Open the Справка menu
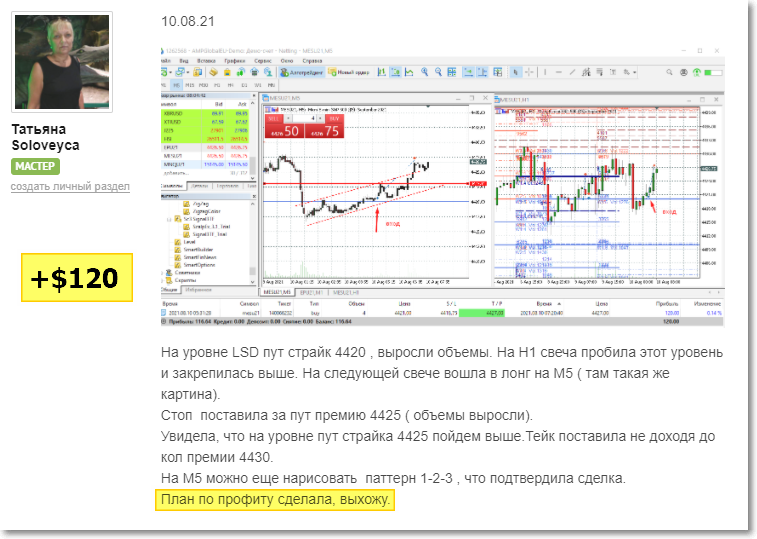The image size is (757, 539). (x=312, y=61)
